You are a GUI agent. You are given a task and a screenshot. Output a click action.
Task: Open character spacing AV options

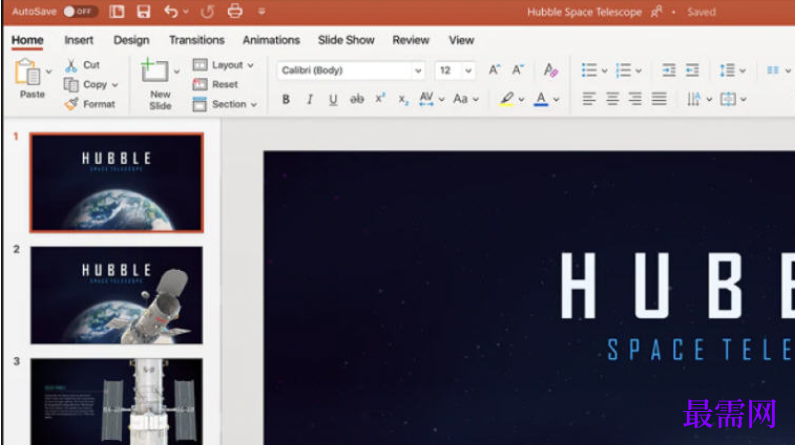431,99
